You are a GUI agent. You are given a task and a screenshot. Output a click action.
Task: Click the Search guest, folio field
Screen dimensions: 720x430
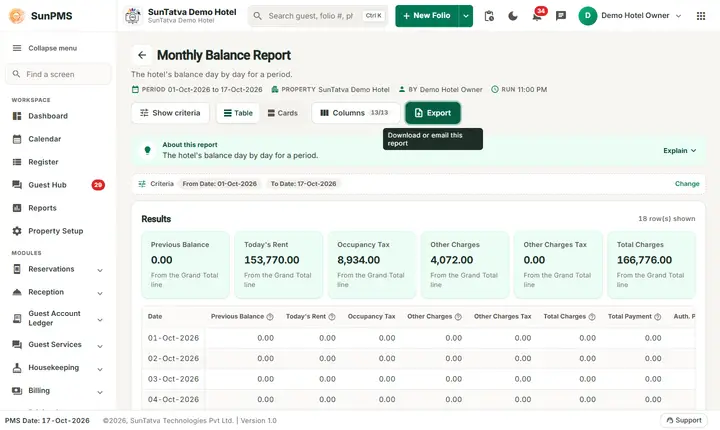click(x=318, y=16)
